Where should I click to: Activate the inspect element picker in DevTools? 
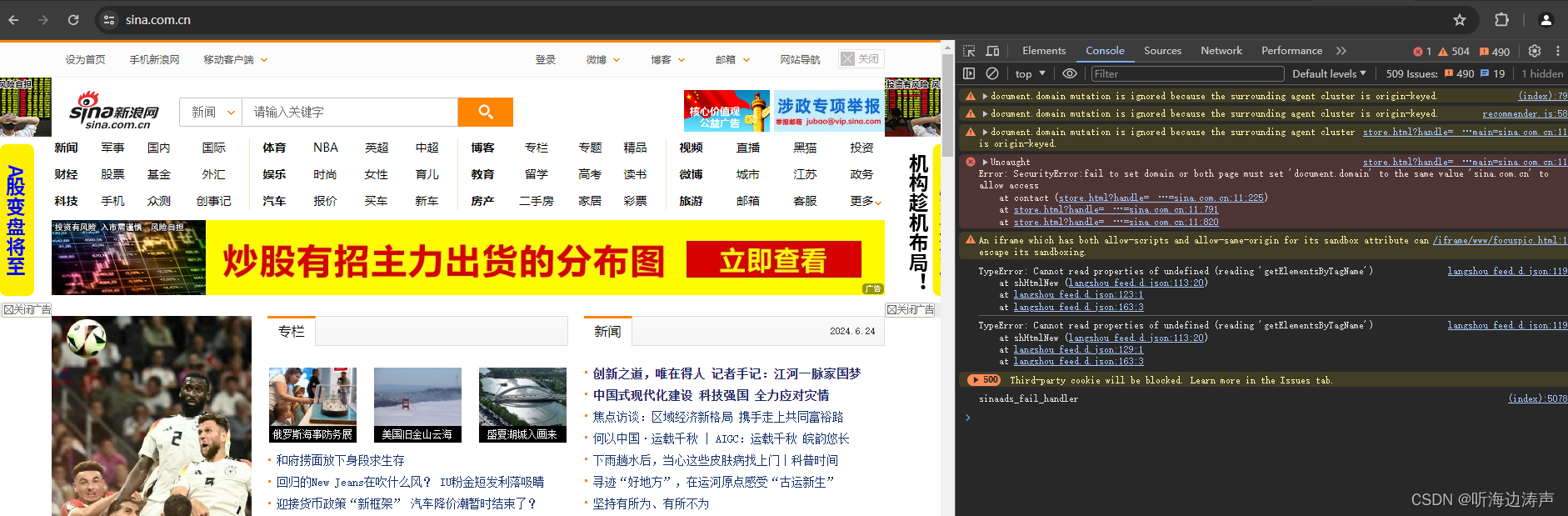tap(969, 51)
